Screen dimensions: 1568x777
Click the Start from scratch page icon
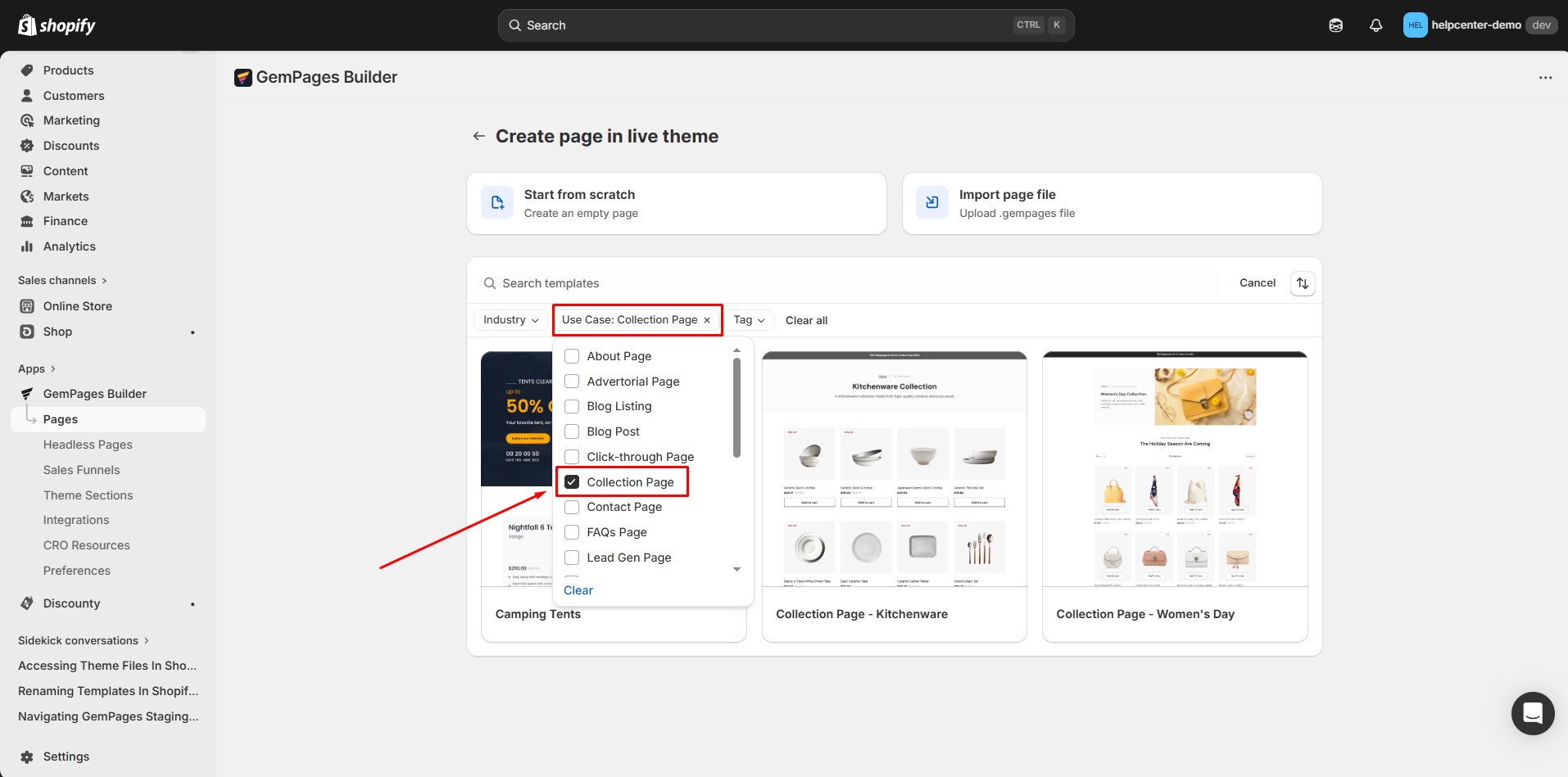tap(497, 203)
